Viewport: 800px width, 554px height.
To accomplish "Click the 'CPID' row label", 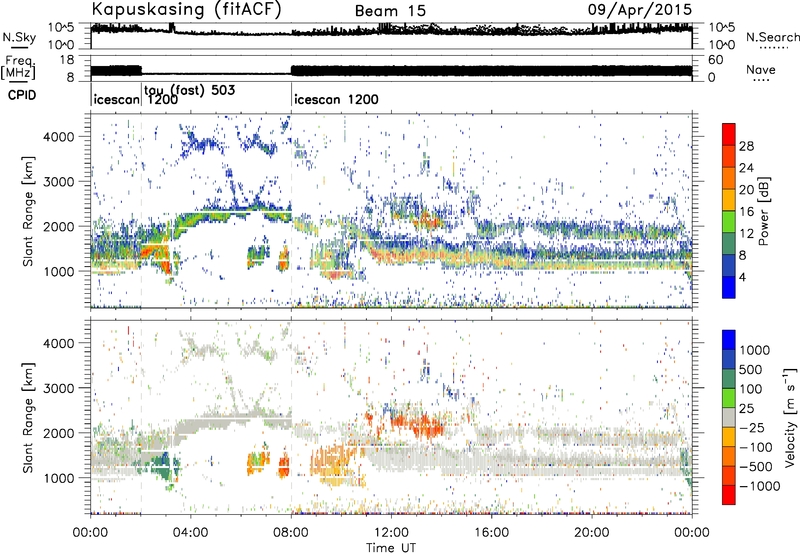I will [x=22, y=95].
